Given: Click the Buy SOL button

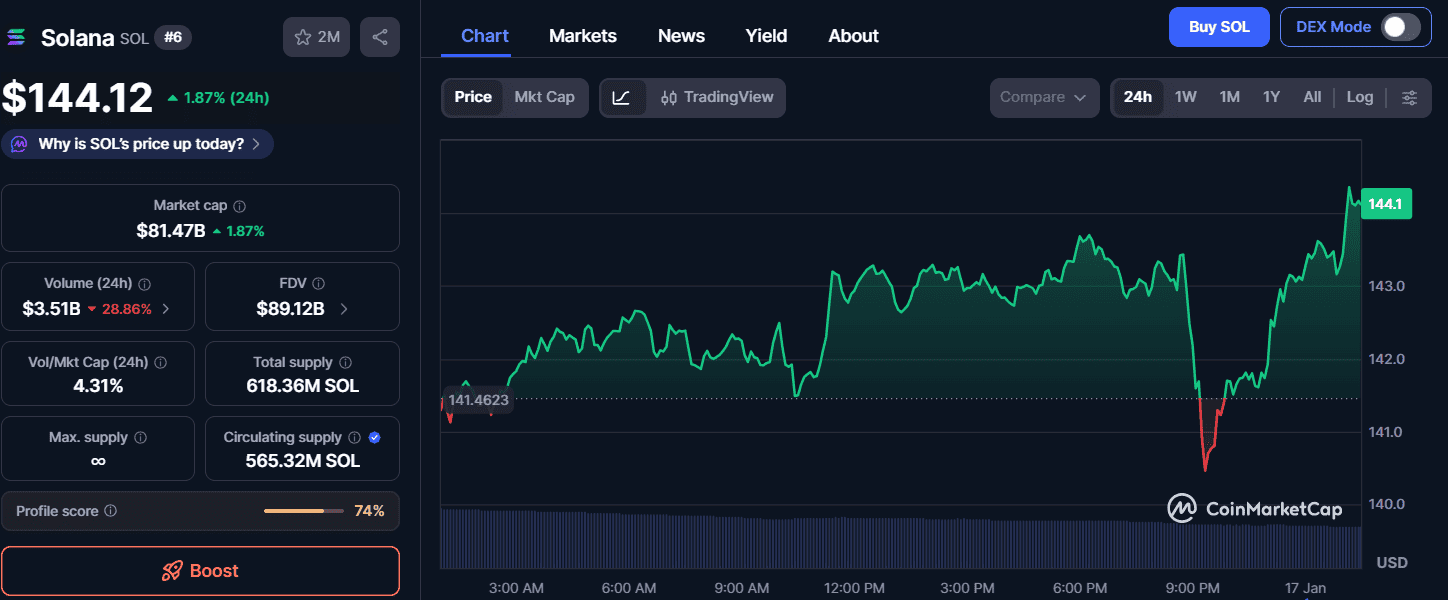Looking at the screenshot, I should pyautogui.click(x=1218, y=27).
